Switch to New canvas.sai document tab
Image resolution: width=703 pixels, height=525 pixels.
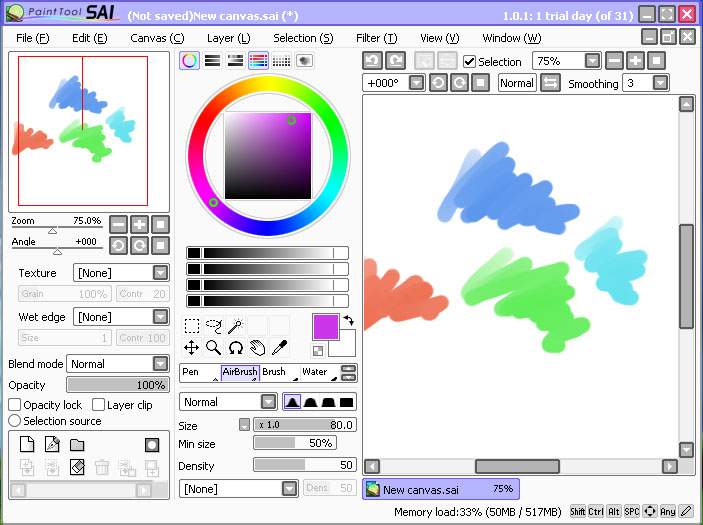(x=441, y=489)
